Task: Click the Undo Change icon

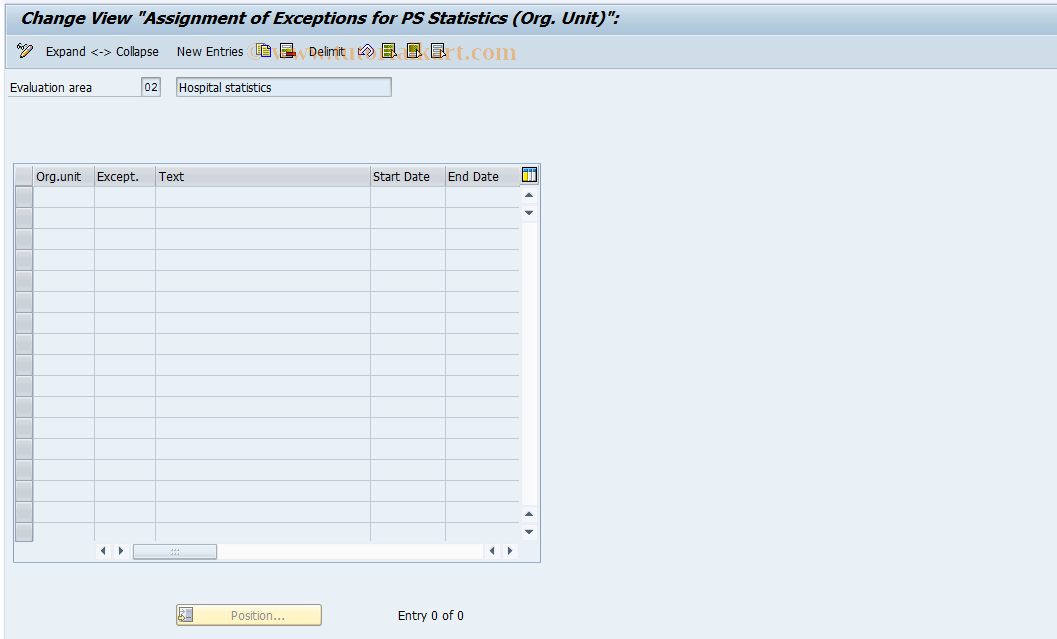Action: point(366,51)
